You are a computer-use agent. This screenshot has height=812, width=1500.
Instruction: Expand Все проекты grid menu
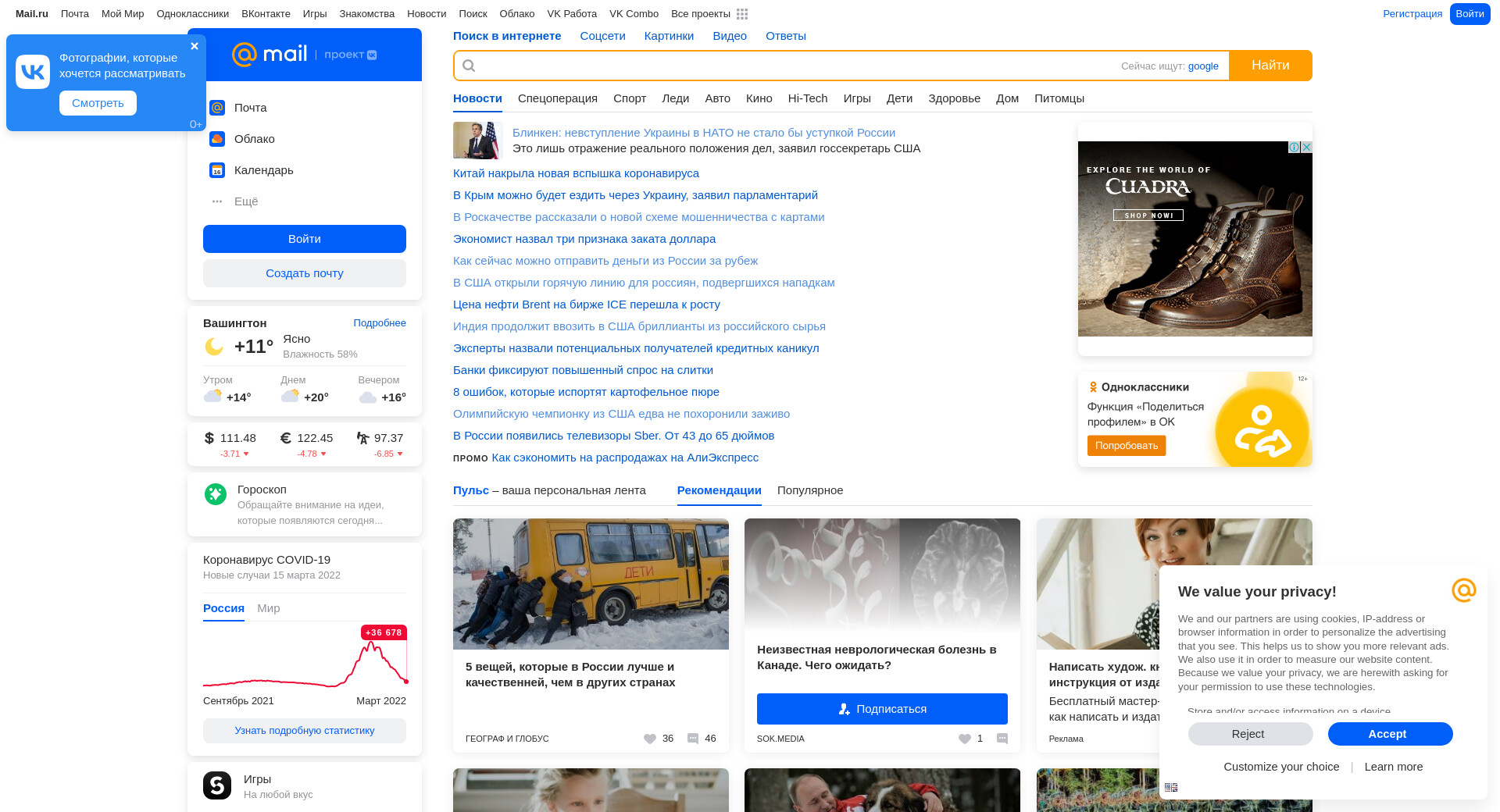tap(742, 14)
